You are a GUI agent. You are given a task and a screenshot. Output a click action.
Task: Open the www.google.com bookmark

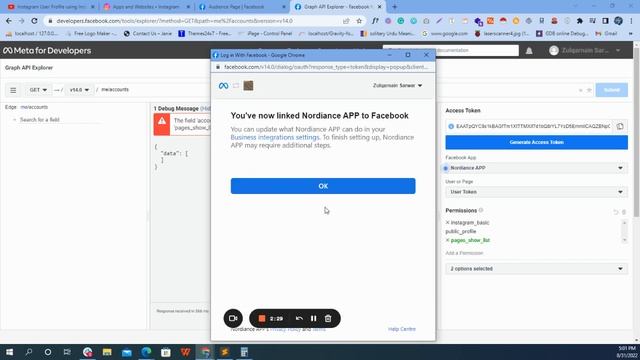coord(445,33)
